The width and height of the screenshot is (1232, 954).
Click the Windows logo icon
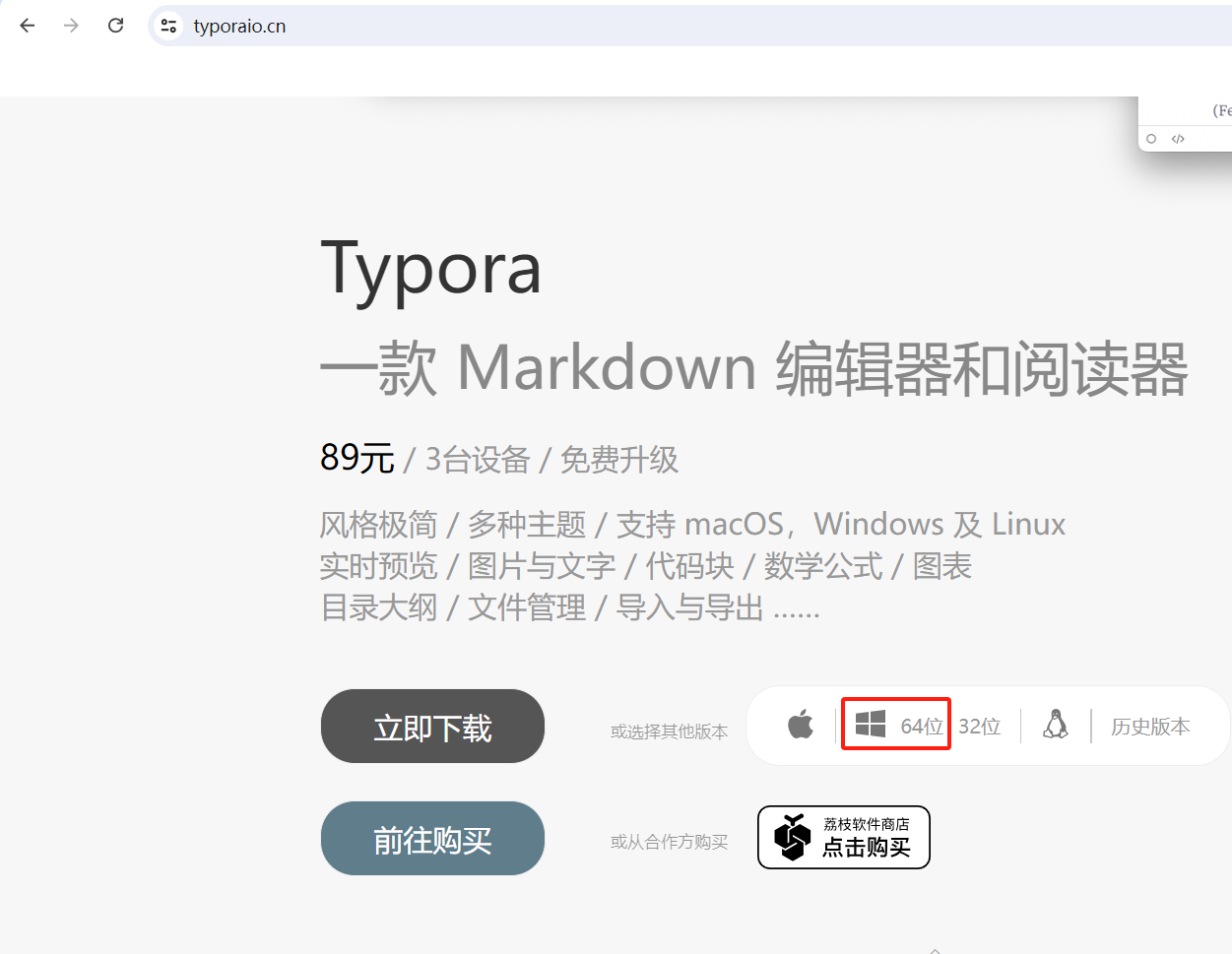pyautogui.click(x=871, y=725)
